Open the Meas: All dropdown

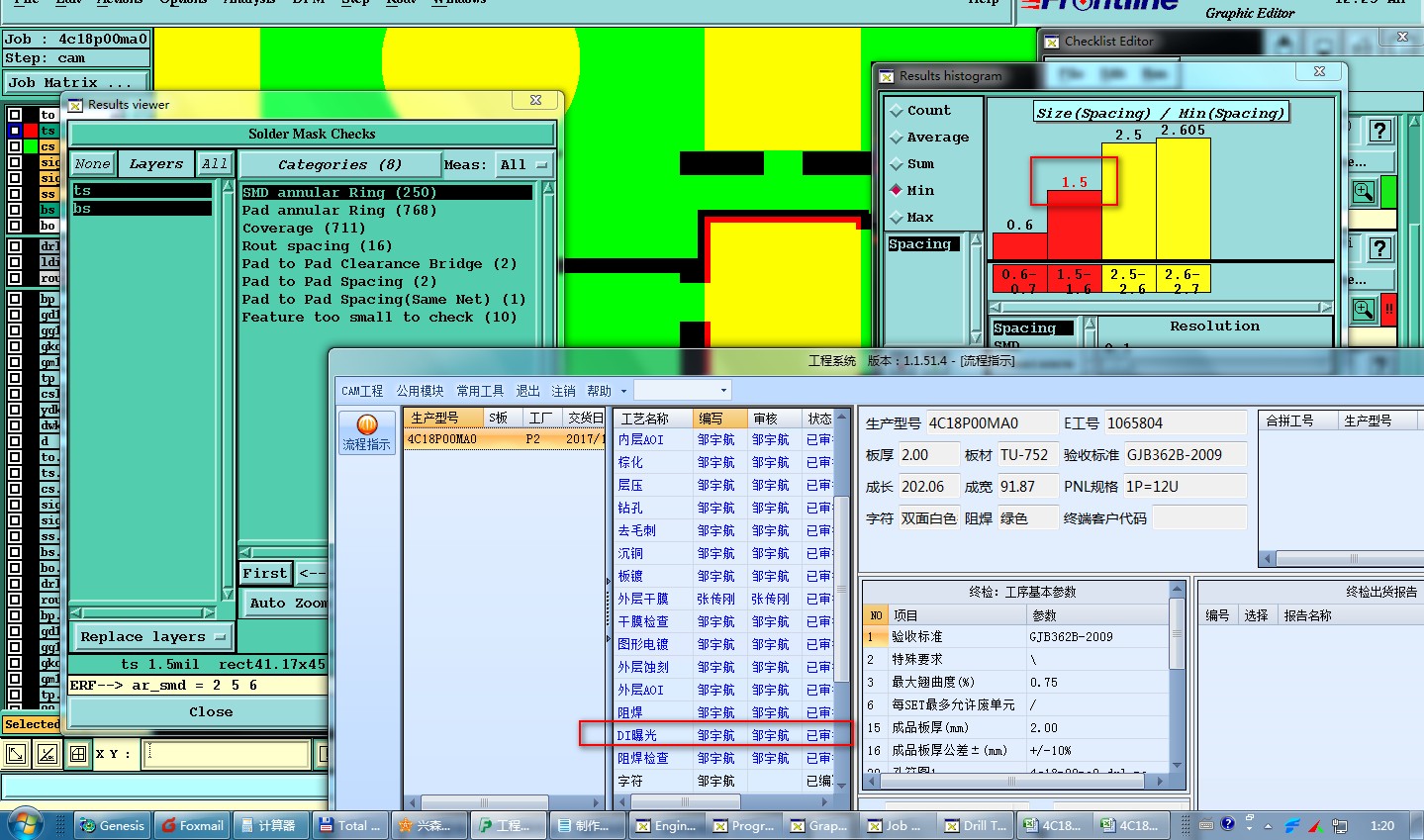523,165
